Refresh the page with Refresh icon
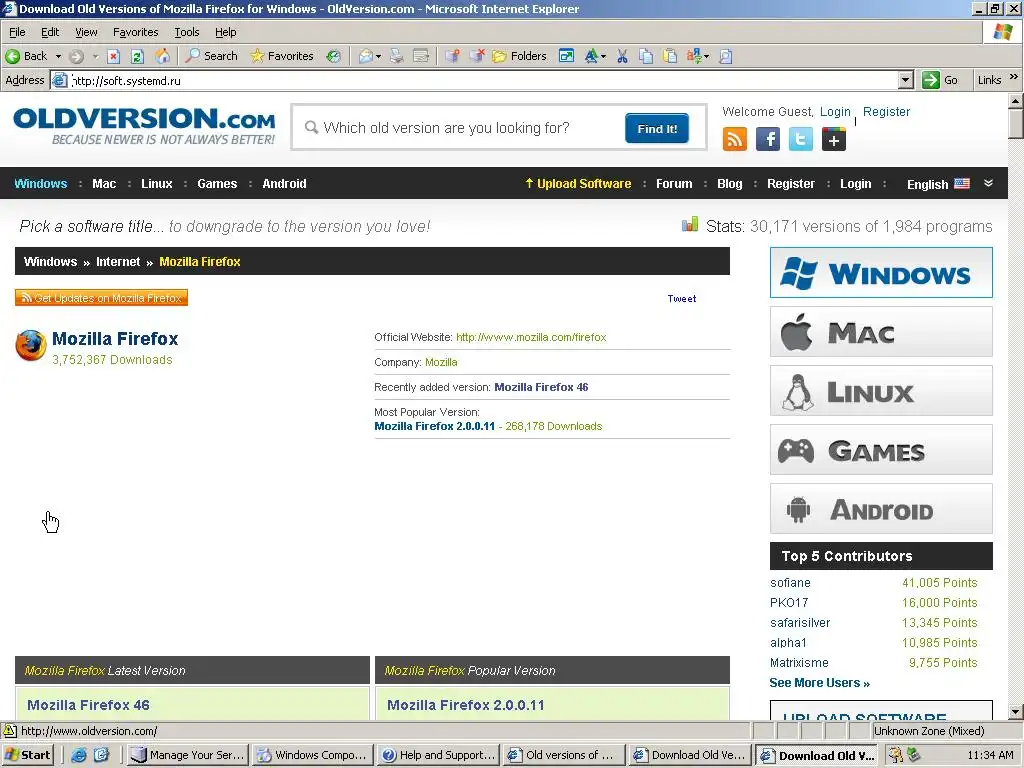 click(x=137, y=56)
